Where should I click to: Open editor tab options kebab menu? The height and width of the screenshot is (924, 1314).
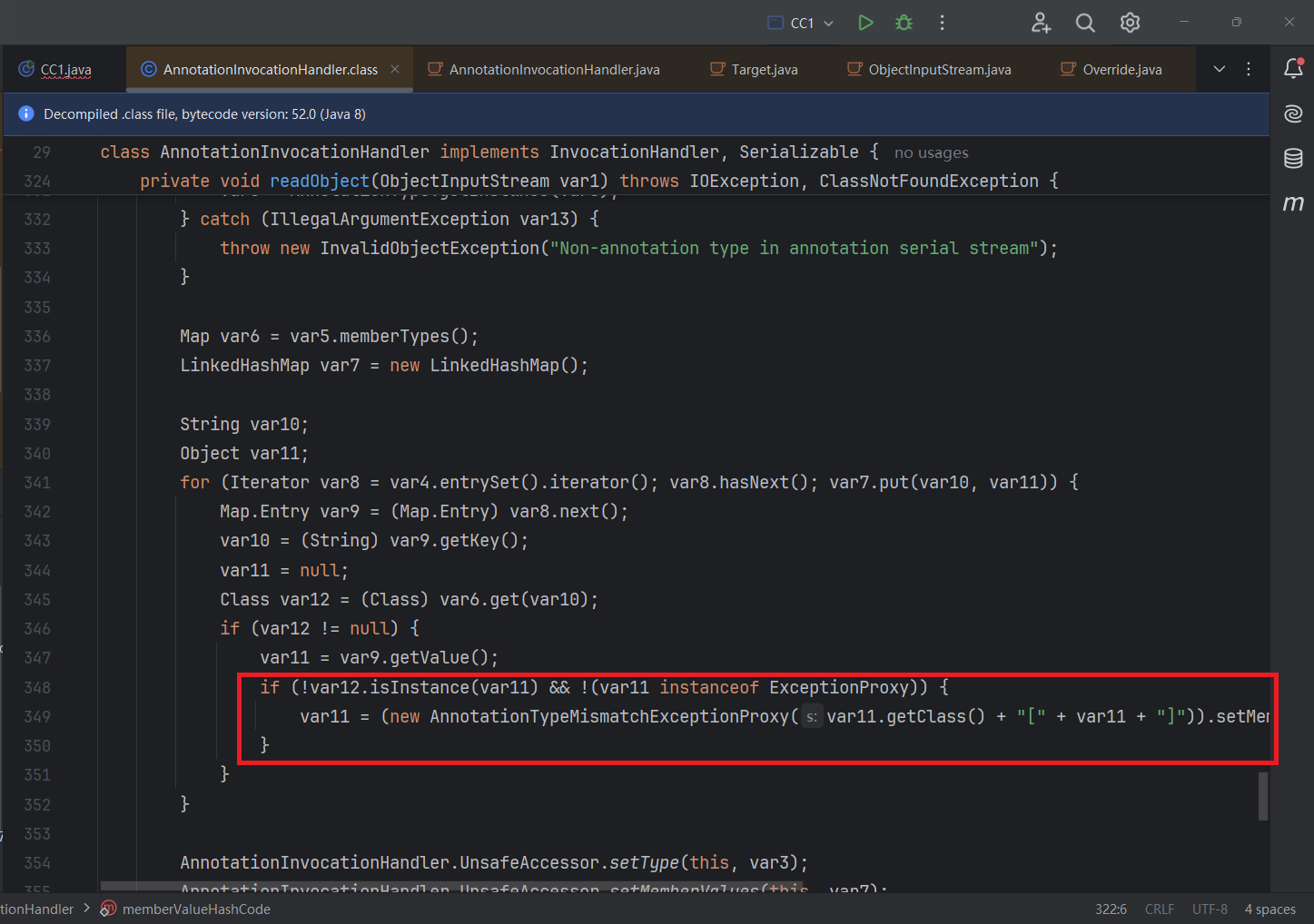click(x=1249, y=69)
